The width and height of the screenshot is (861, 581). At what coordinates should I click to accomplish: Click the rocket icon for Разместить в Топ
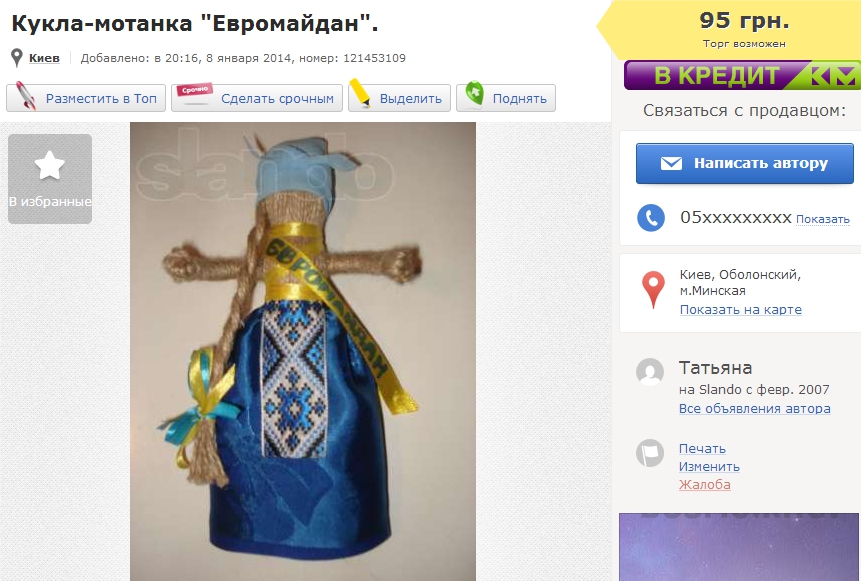(25, 96)
